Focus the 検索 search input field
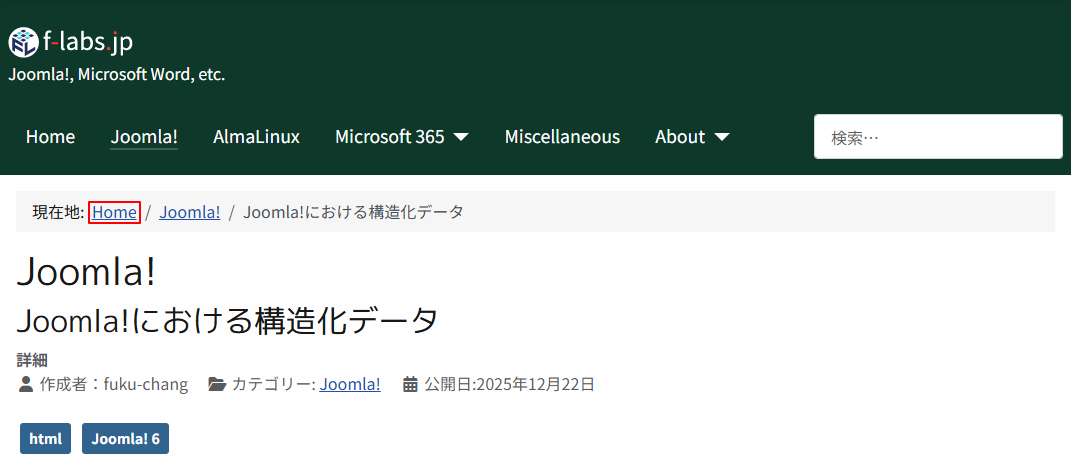Screen dimensions: 1071x460 pos(937,137)
